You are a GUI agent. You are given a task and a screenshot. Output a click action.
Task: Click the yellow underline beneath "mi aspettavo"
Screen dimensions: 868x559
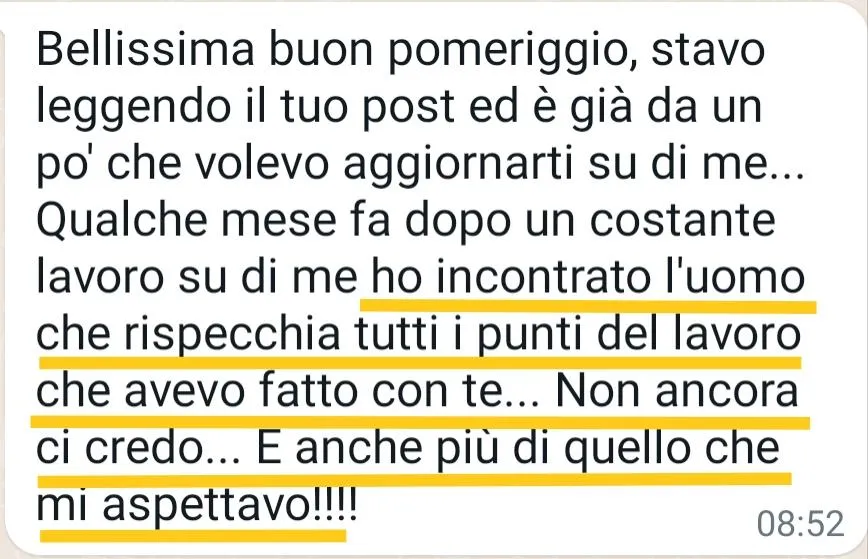click(193, 536)
